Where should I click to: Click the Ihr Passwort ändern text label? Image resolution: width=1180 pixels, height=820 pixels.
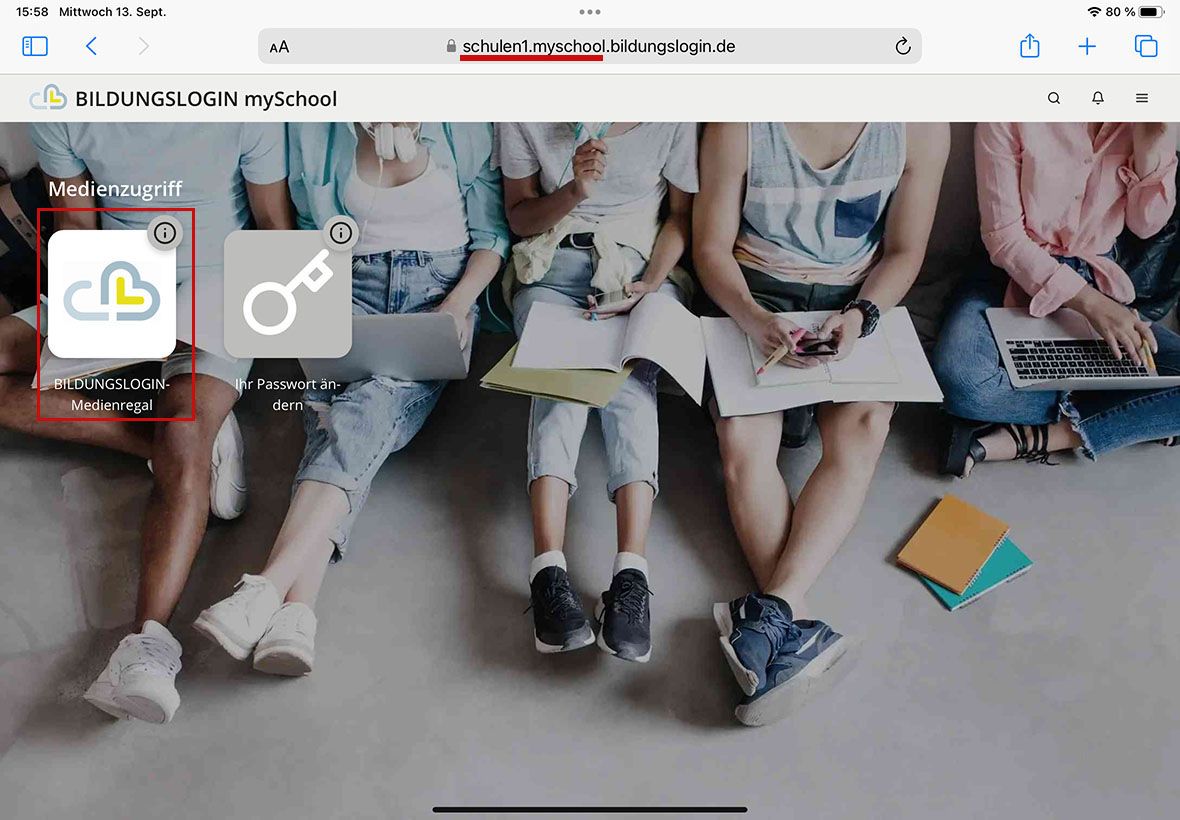point(287,395)
